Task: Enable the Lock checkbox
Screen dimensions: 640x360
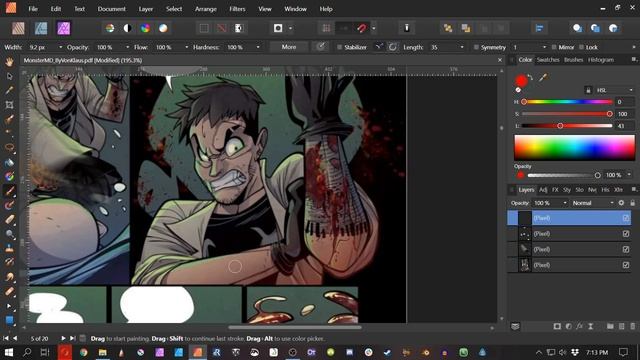Action: point(581,47)
